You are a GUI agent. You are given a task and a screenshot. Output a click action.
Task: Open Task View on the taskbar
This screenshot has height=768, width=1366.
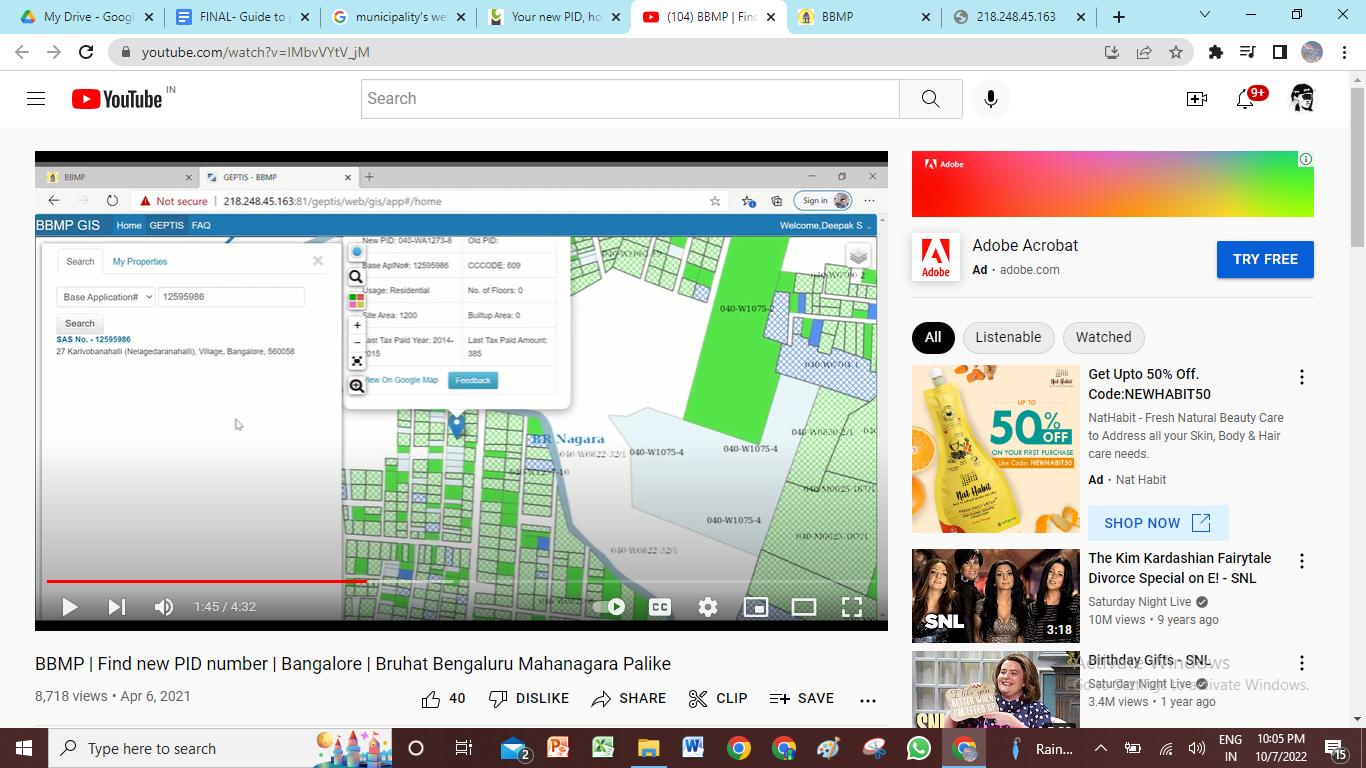click(463, 748)
